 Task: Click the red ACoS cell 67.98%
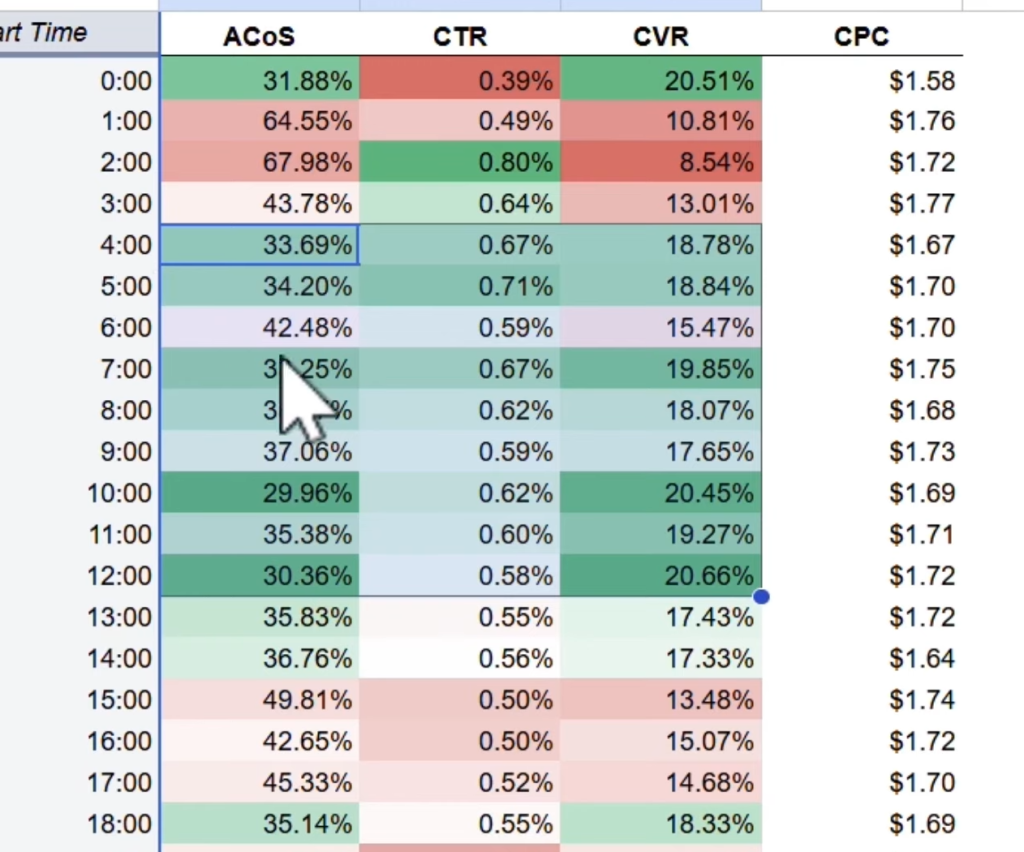tap(260, 162)
